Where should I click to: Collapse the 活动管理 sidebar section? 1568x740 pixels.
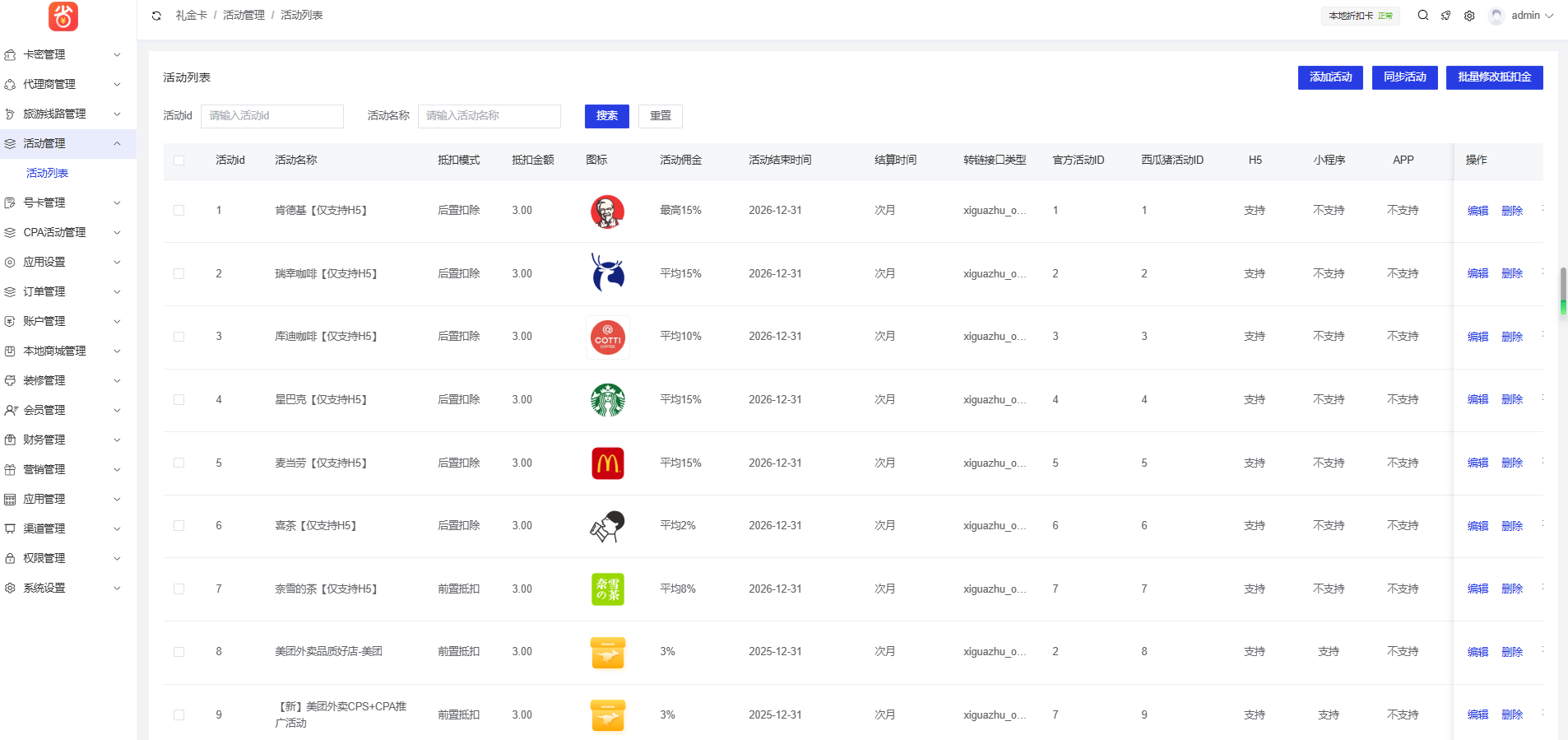63,143
